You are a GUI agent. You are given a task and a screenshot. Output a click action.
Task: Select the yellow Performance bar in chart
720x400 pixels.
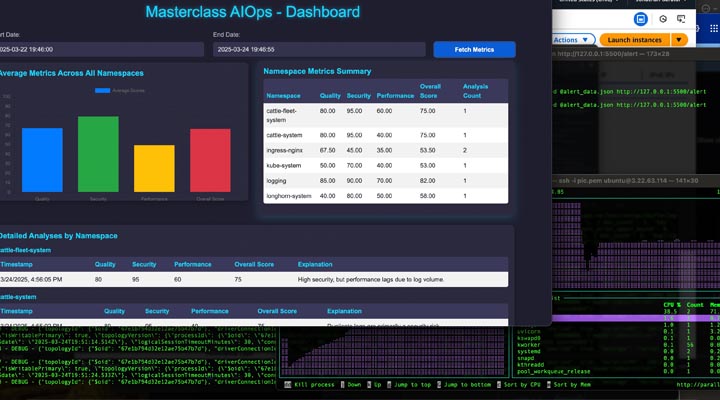coord(154,169)
